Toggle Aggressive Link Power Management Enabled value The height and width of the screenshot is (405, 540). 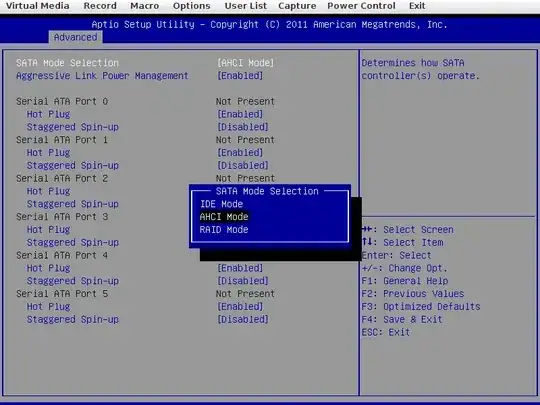tap(240, 76)
